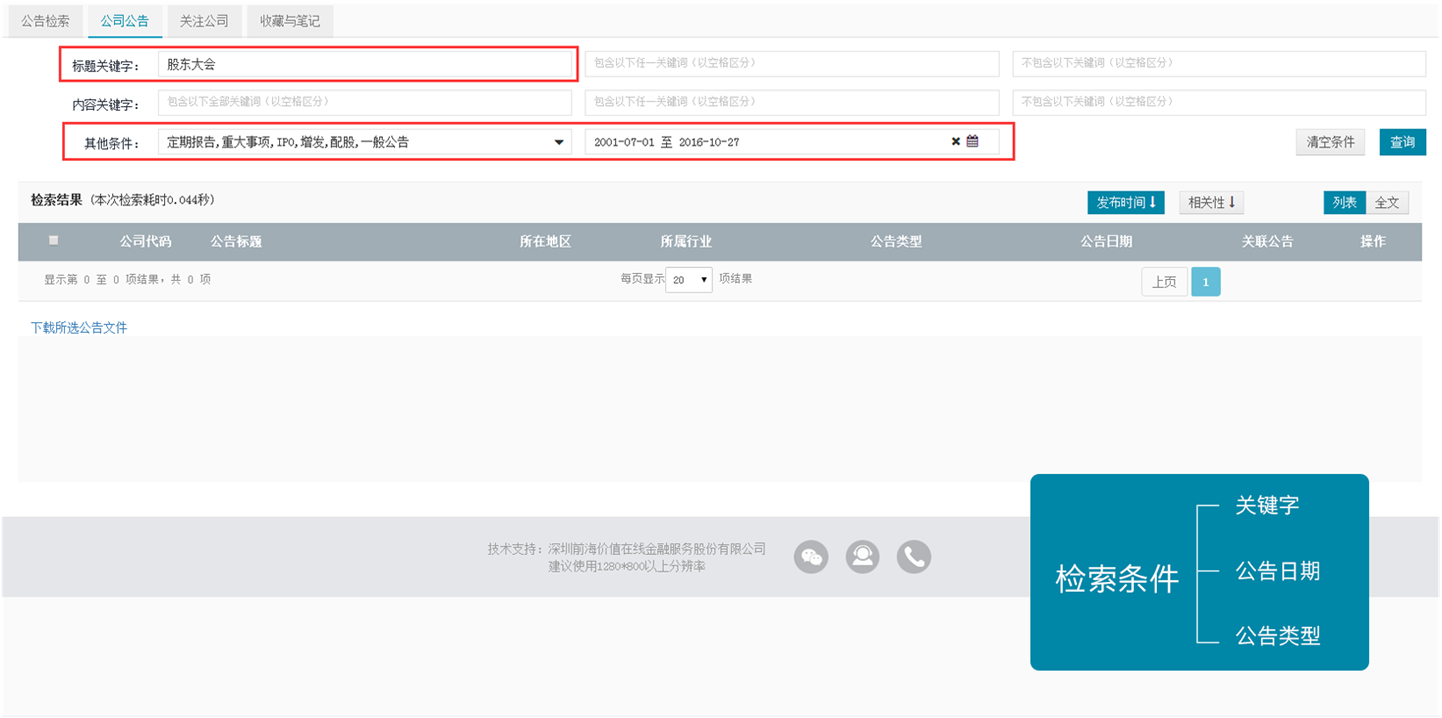Open the 公告检索 tab

[x=46, y=20]
